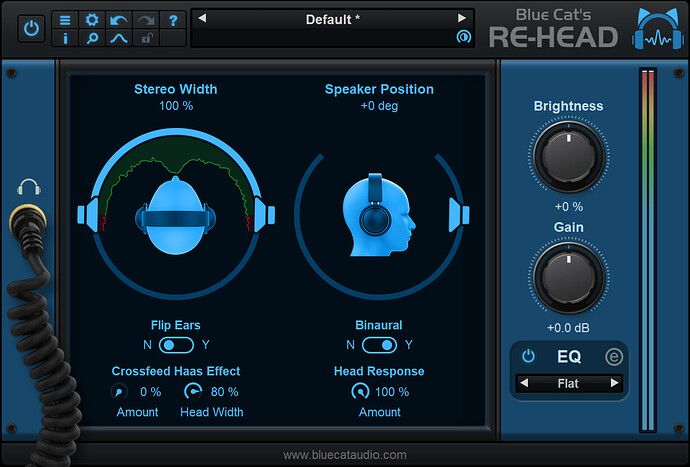Click the magnifier zoom icon
Screen dimensions: 690x467
click(92, 39)
